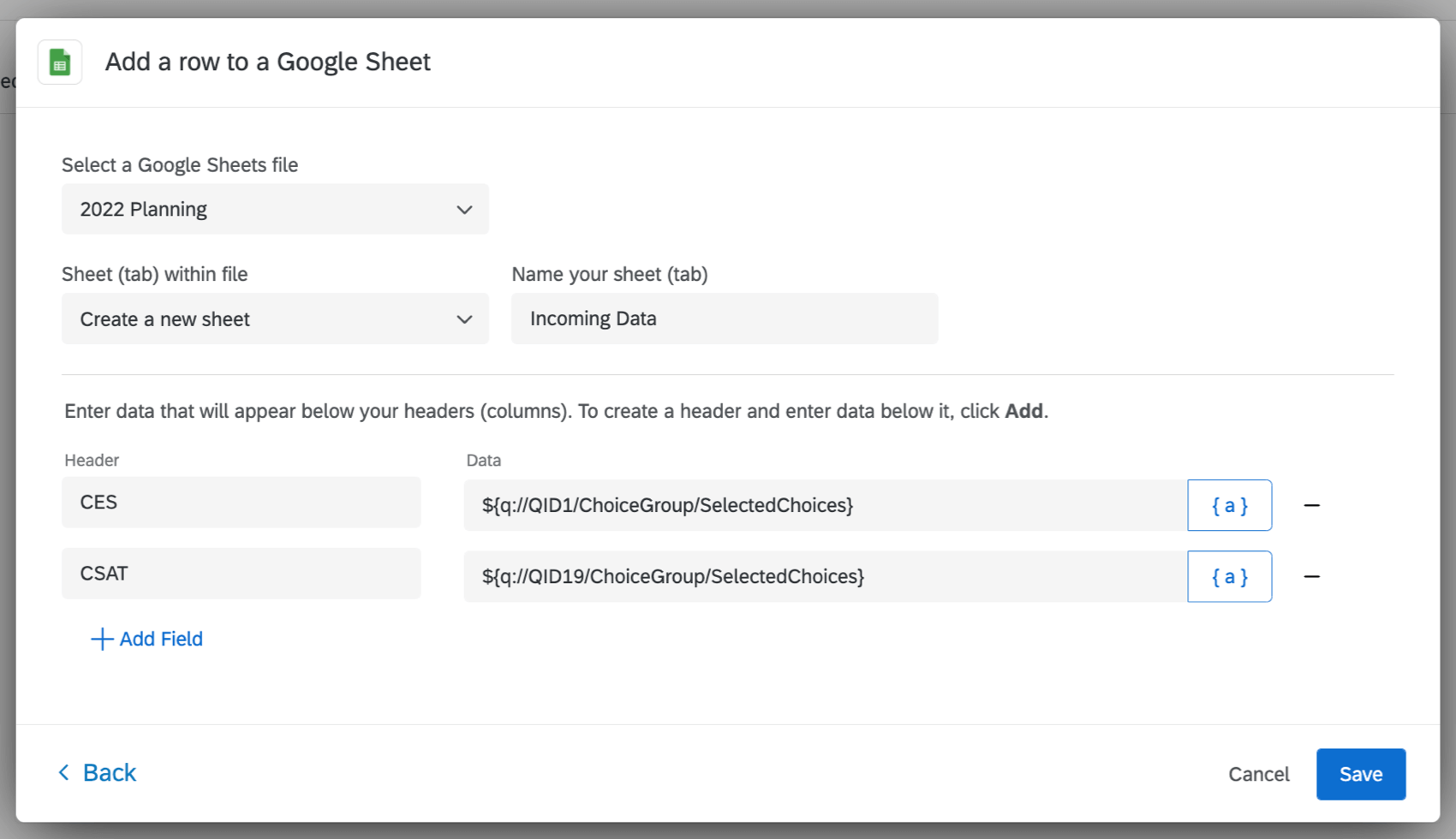Cancel the add row setup
Image resolution: width=1456 pixels, height=839 pixels.
point(1258,774)
